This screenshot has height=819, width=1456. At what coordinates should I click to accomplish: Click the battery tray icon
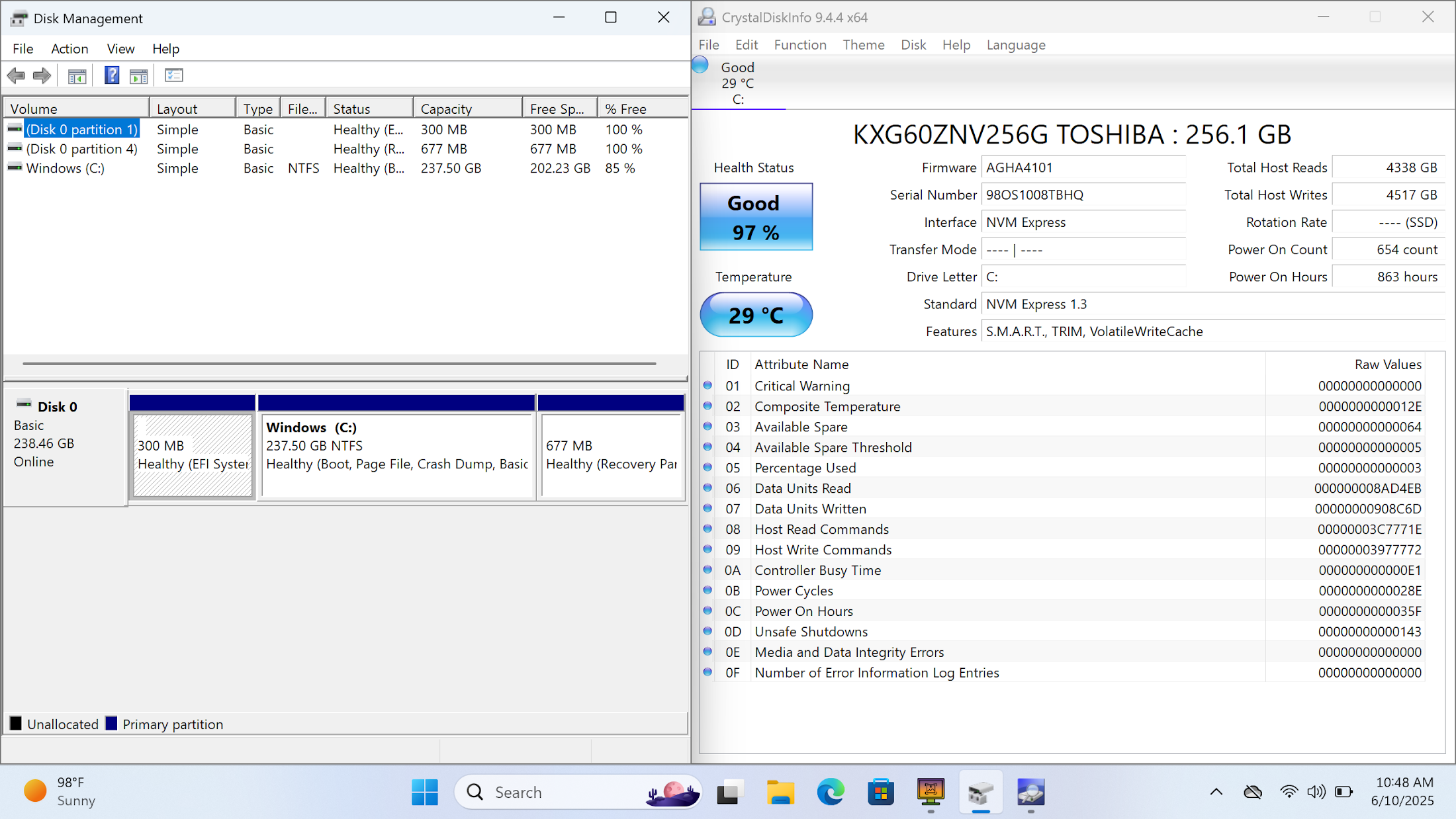point(1344,792)
